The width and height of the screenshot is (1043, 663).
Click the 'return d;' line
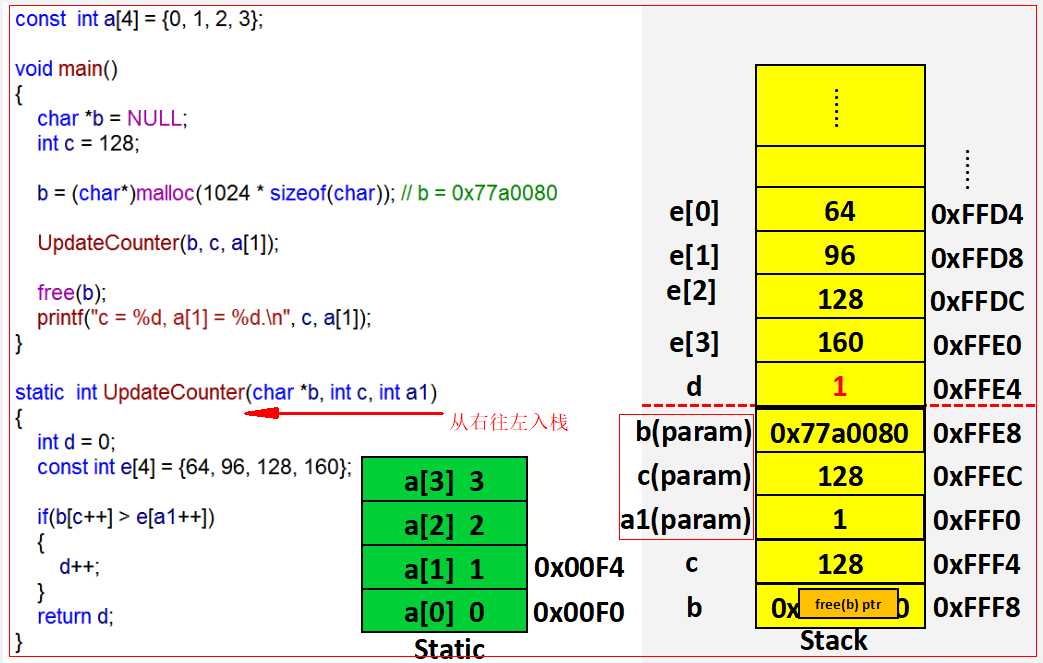75,616
